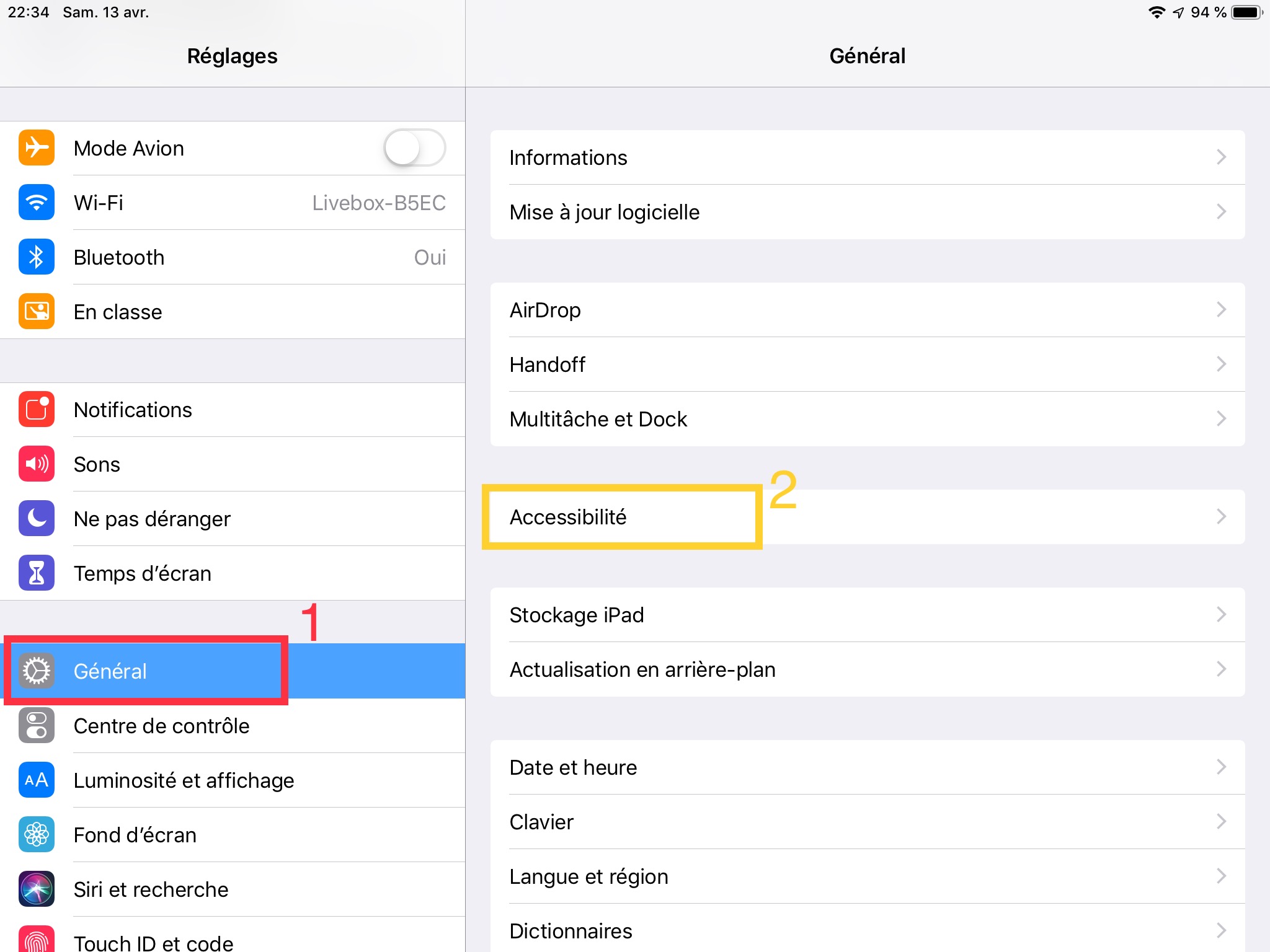
Task: Open AirDrop using its right chevron
Action: (x=1221, y=310)
